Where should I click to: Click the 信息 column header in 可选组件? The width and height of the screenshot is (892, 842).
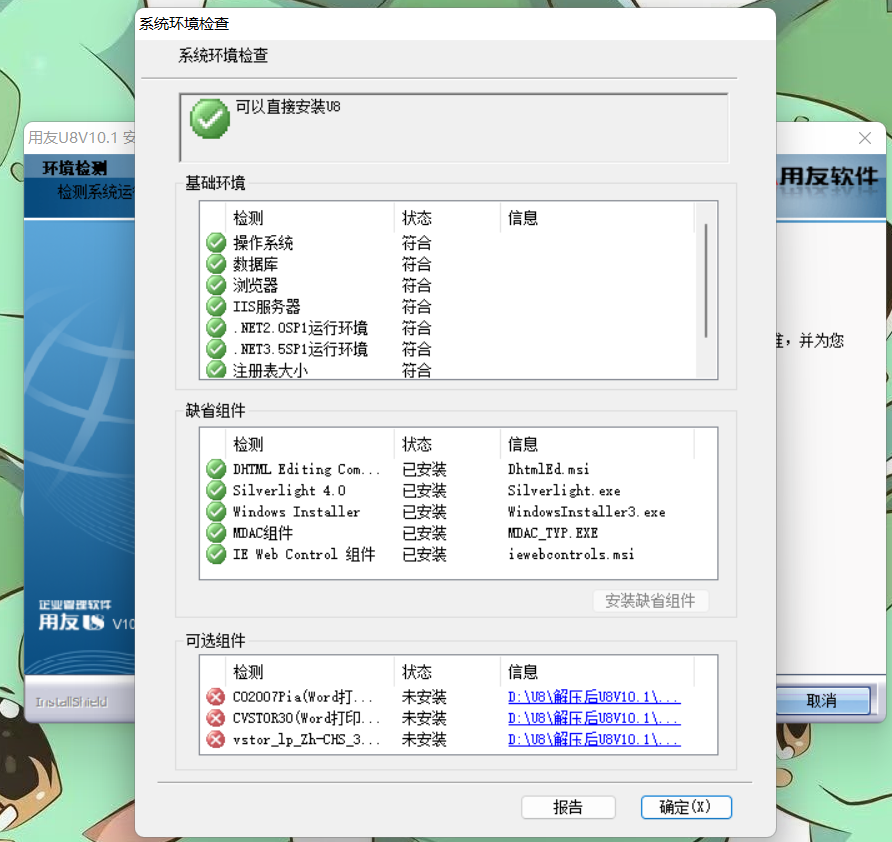coord(597,672)
